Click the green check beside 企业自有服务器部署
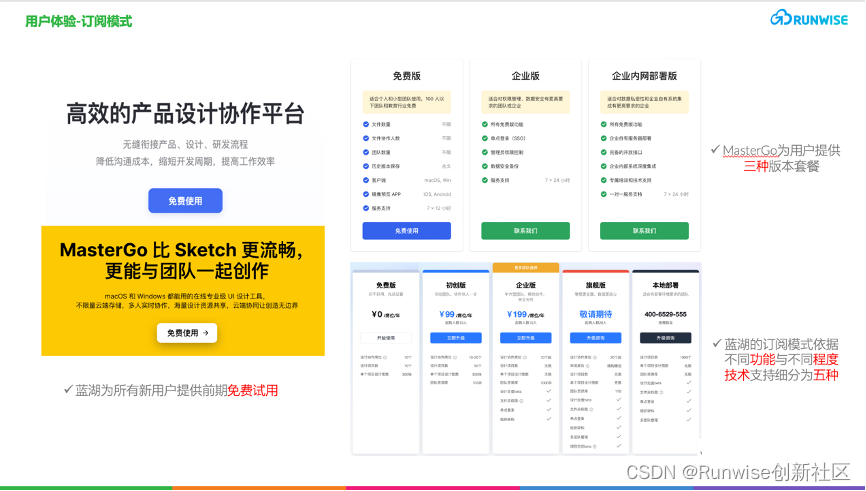This screenshot has height=491, width=866. (604, 138)
